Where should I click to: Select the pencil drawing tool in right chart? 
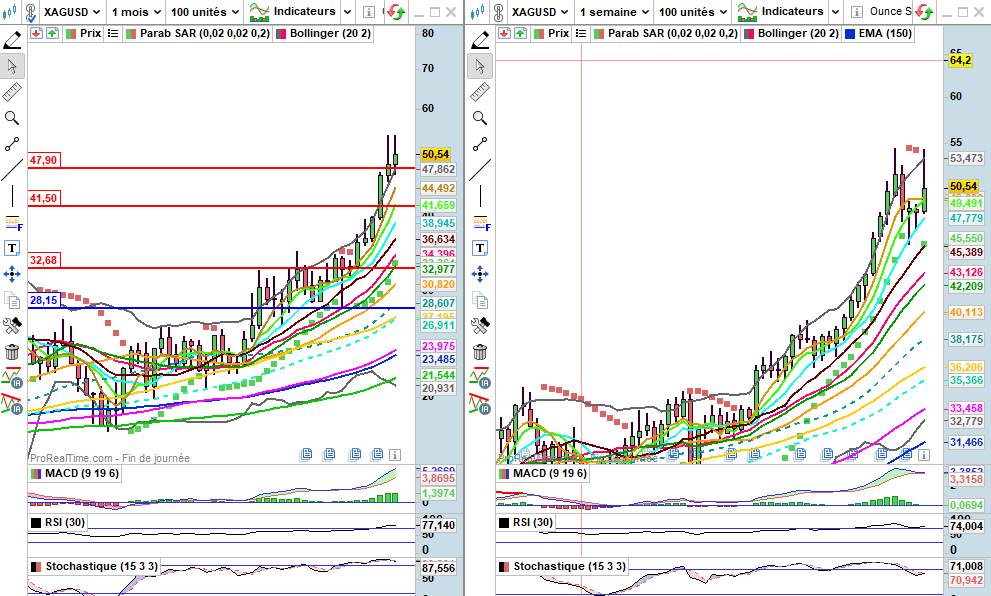pyautogui.click(x=481, y=40)
